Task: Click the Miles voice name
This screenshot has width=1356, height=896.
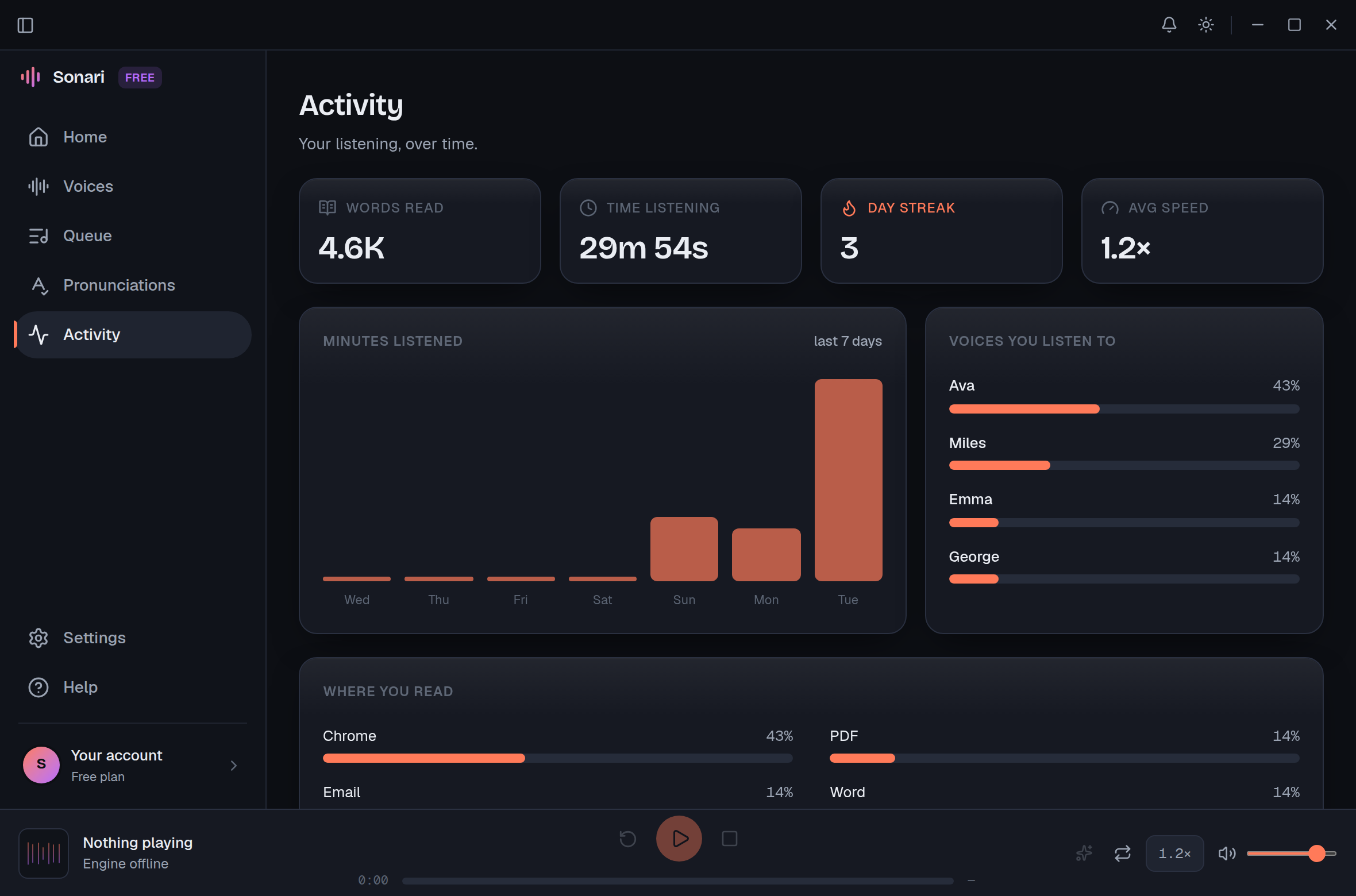Action: tap(967, 443)
